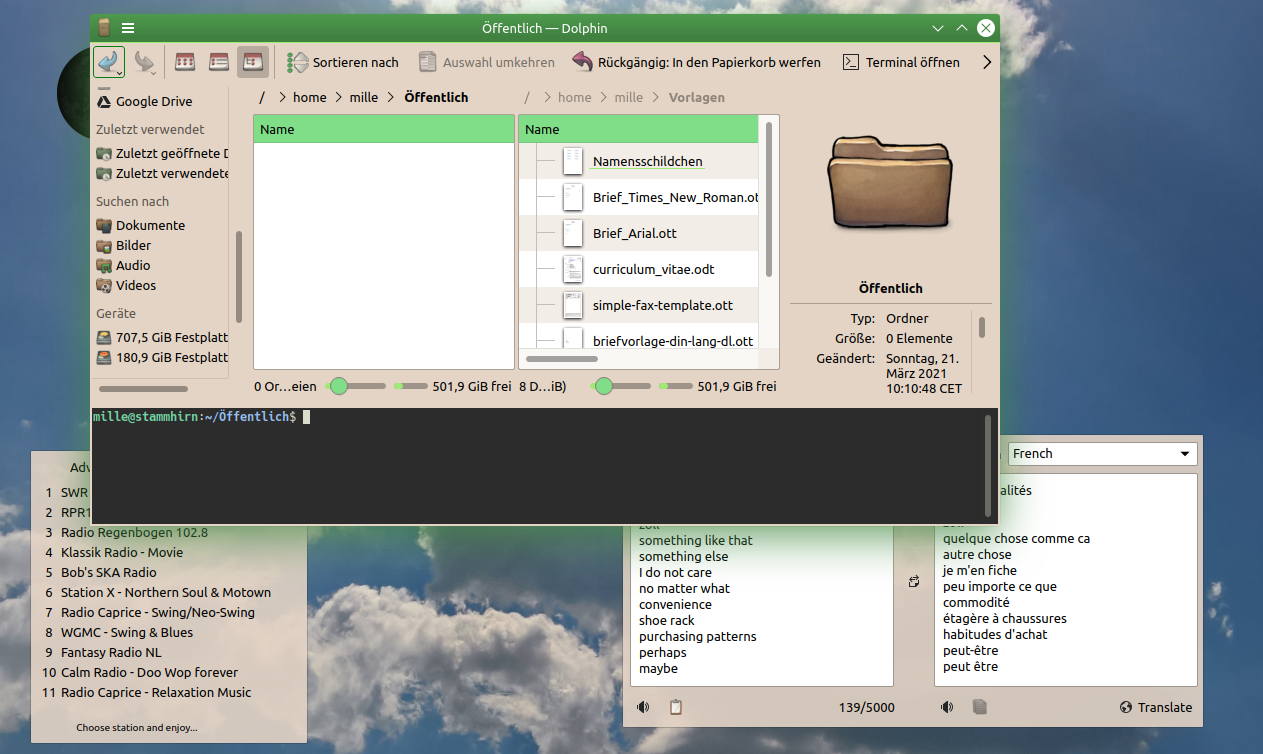The width and height of the screenshot is (1263, 754).
Task: Sort left pane by Name header
Action: pos(384,129)
